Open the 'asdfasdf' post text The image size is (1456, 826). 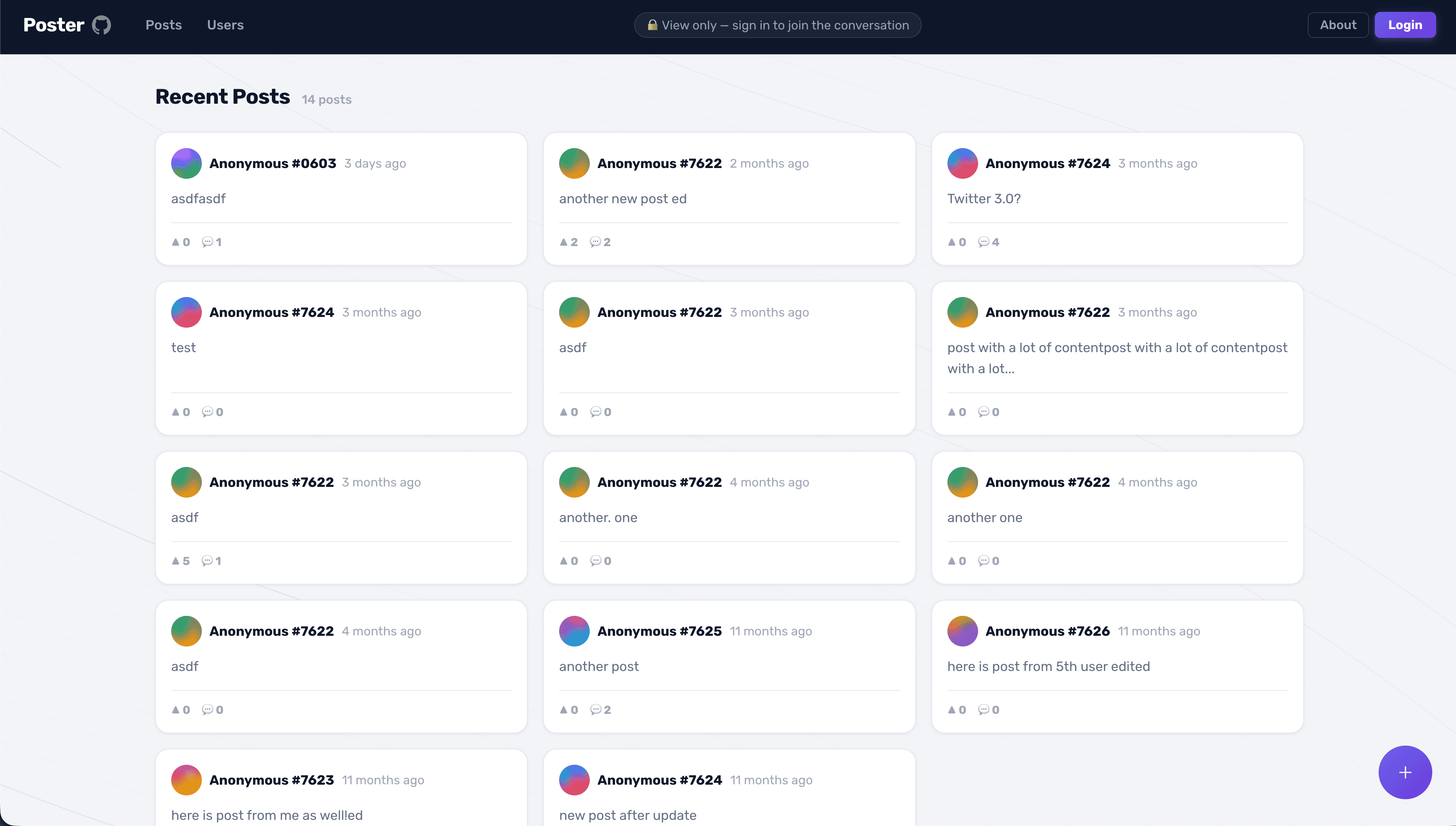[x=198, y=199]
